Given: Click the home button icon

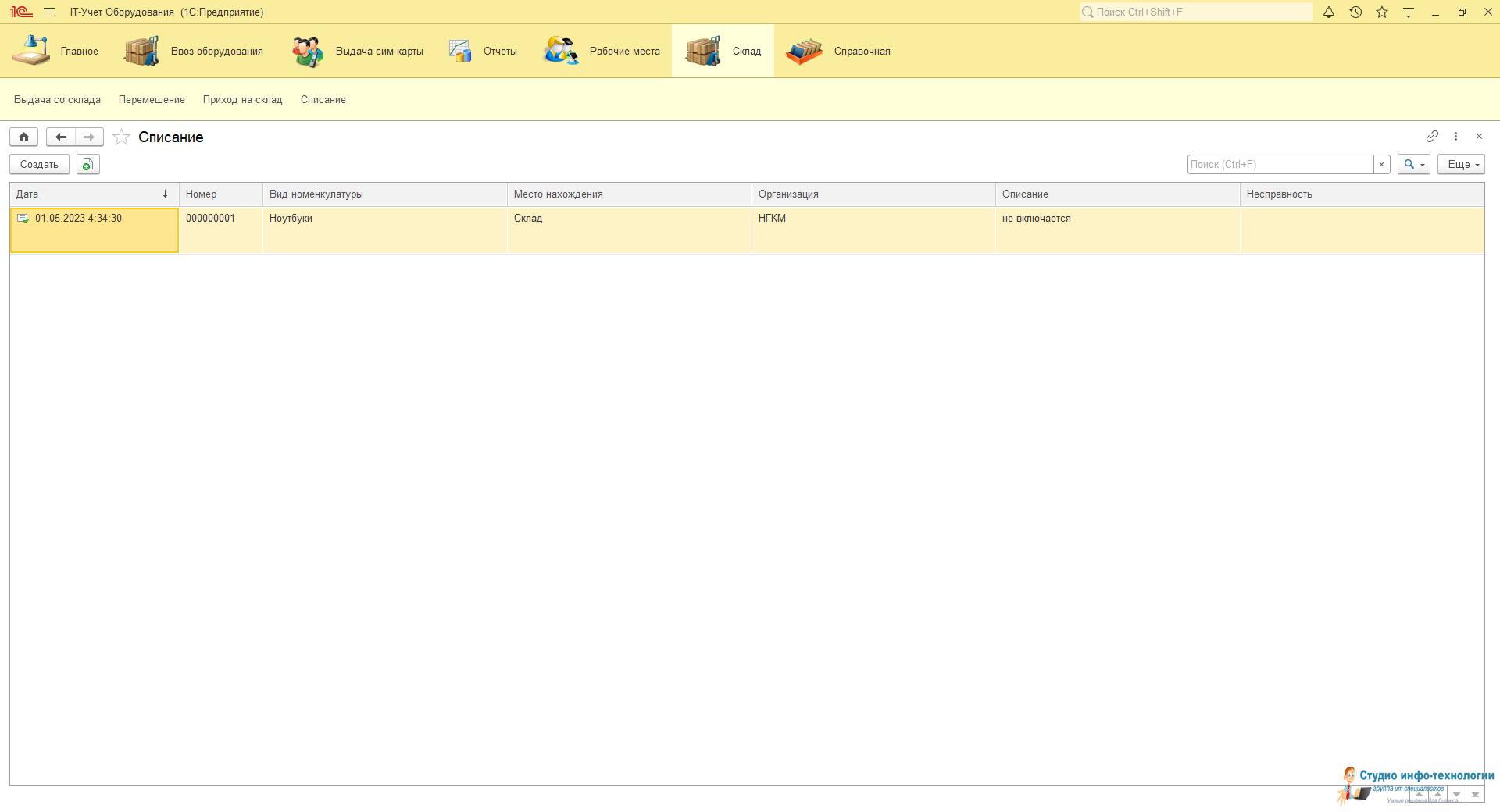Looking at the screenshot, I should [x=24, y=137].
